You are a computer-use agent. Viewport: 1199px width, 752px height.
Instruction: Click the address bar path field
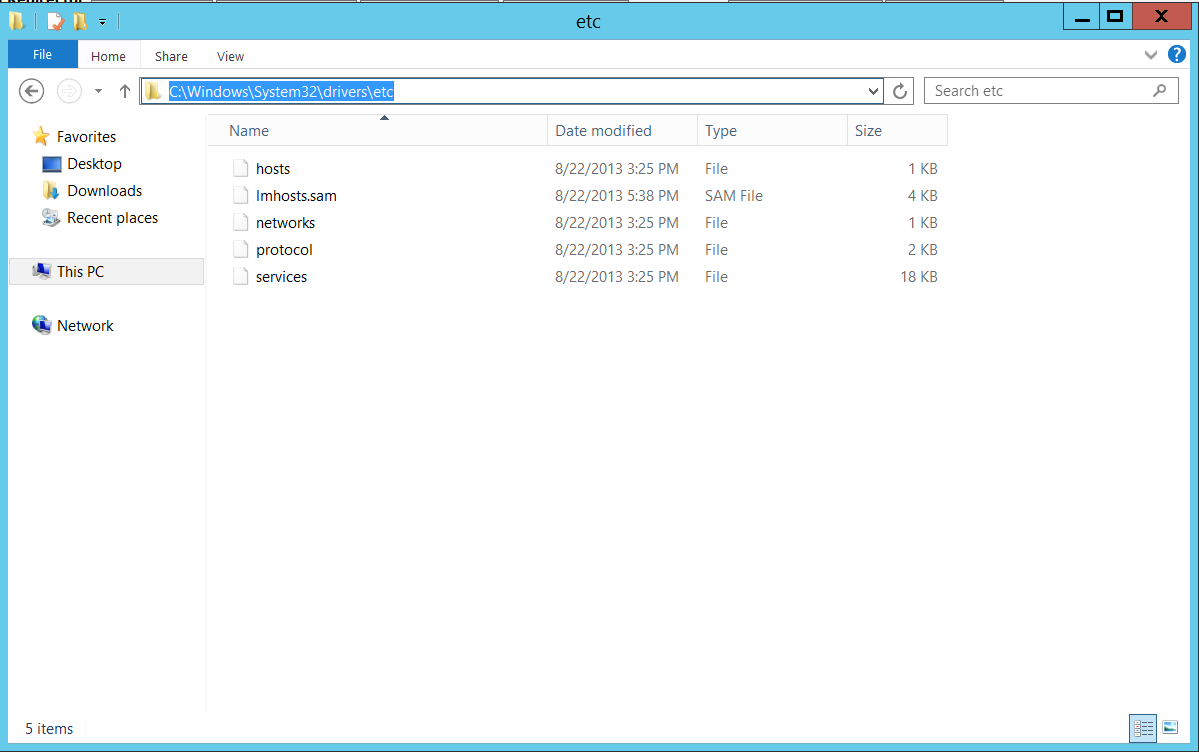click(x=510, y=91)
